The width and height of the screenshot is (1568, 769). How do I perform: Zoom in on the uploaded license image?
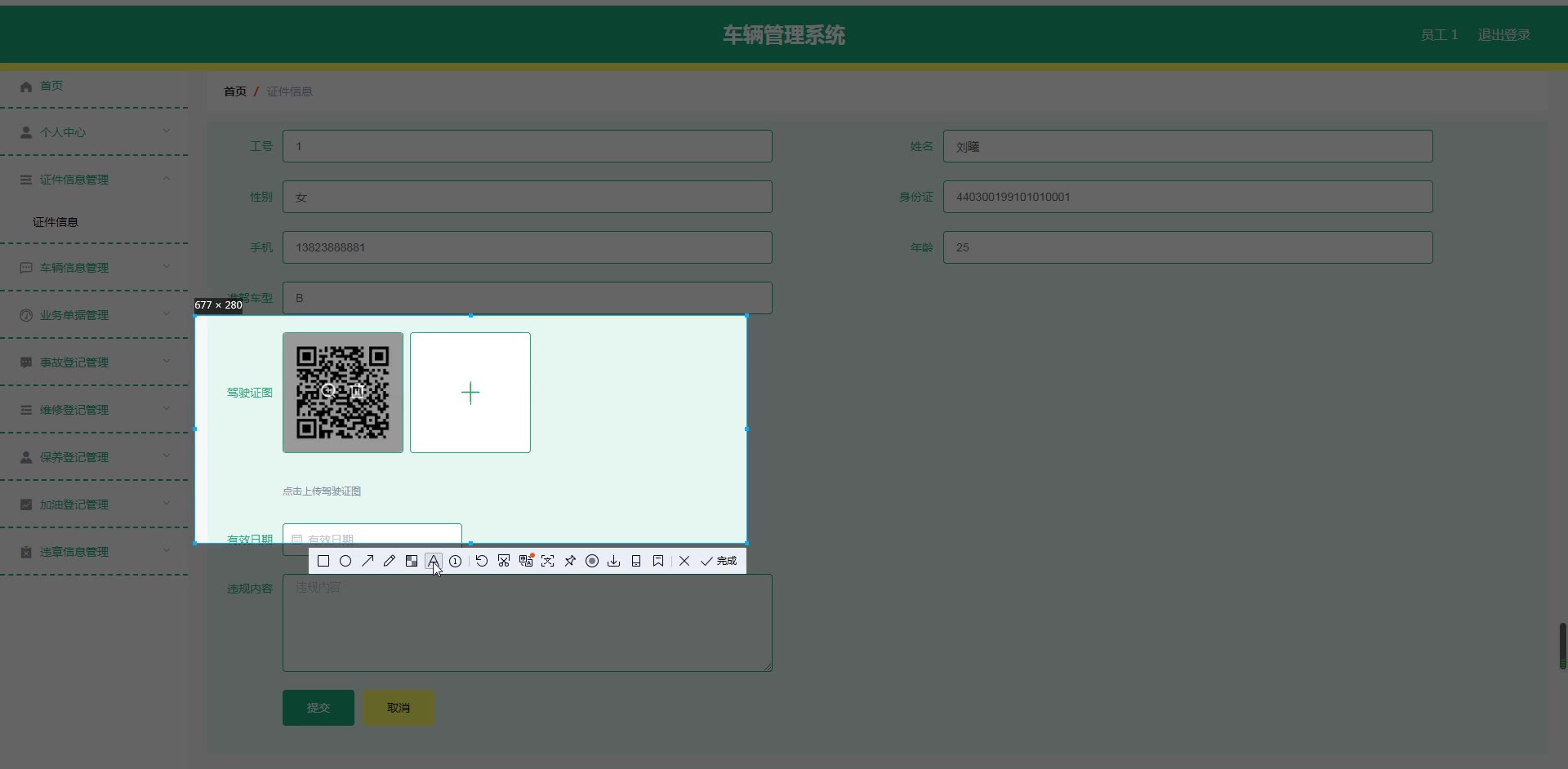coord(329,390)
